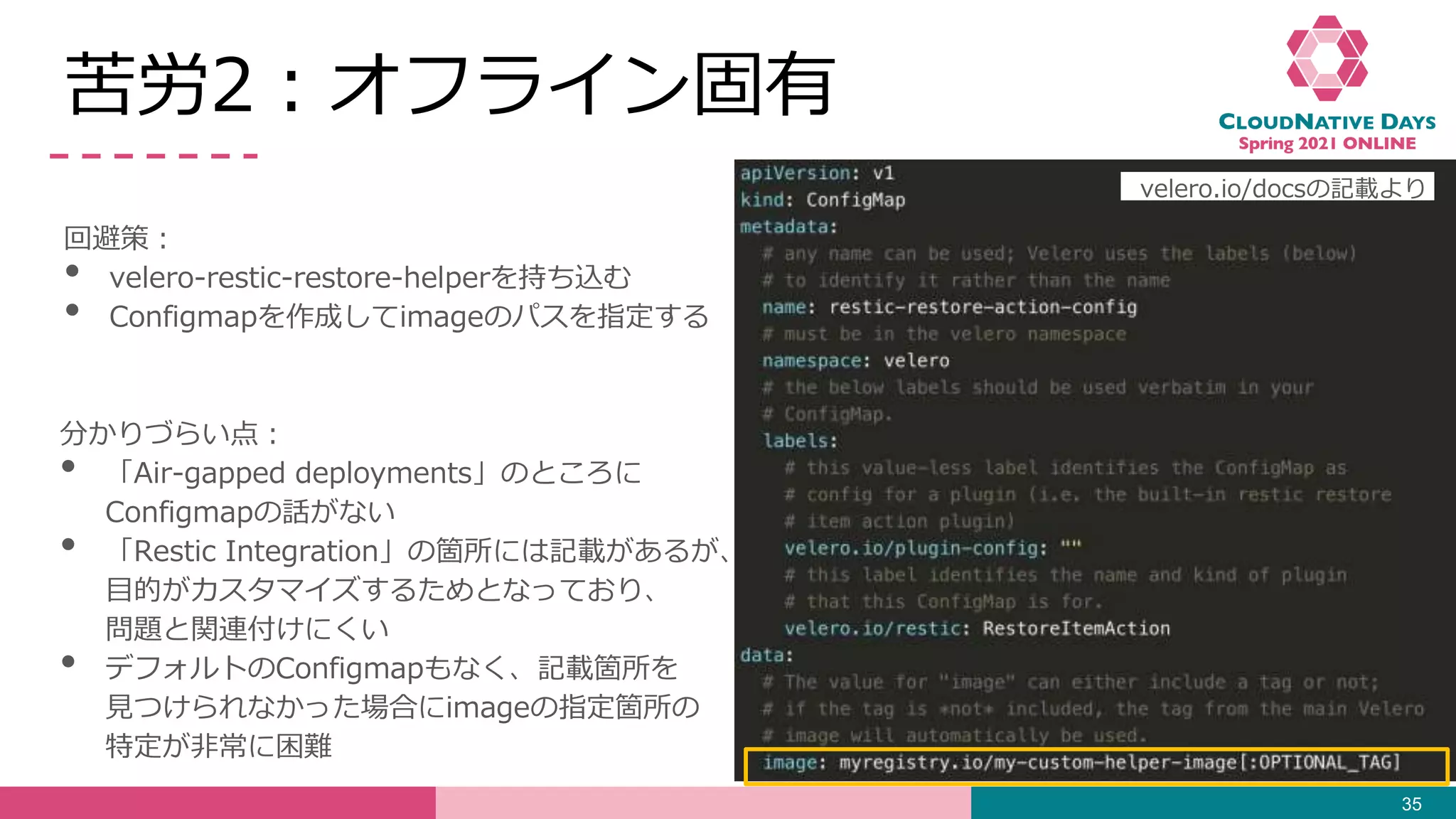
Task: Click the 'velero.io/docsの記載より' label
Action: (1278, 187)
